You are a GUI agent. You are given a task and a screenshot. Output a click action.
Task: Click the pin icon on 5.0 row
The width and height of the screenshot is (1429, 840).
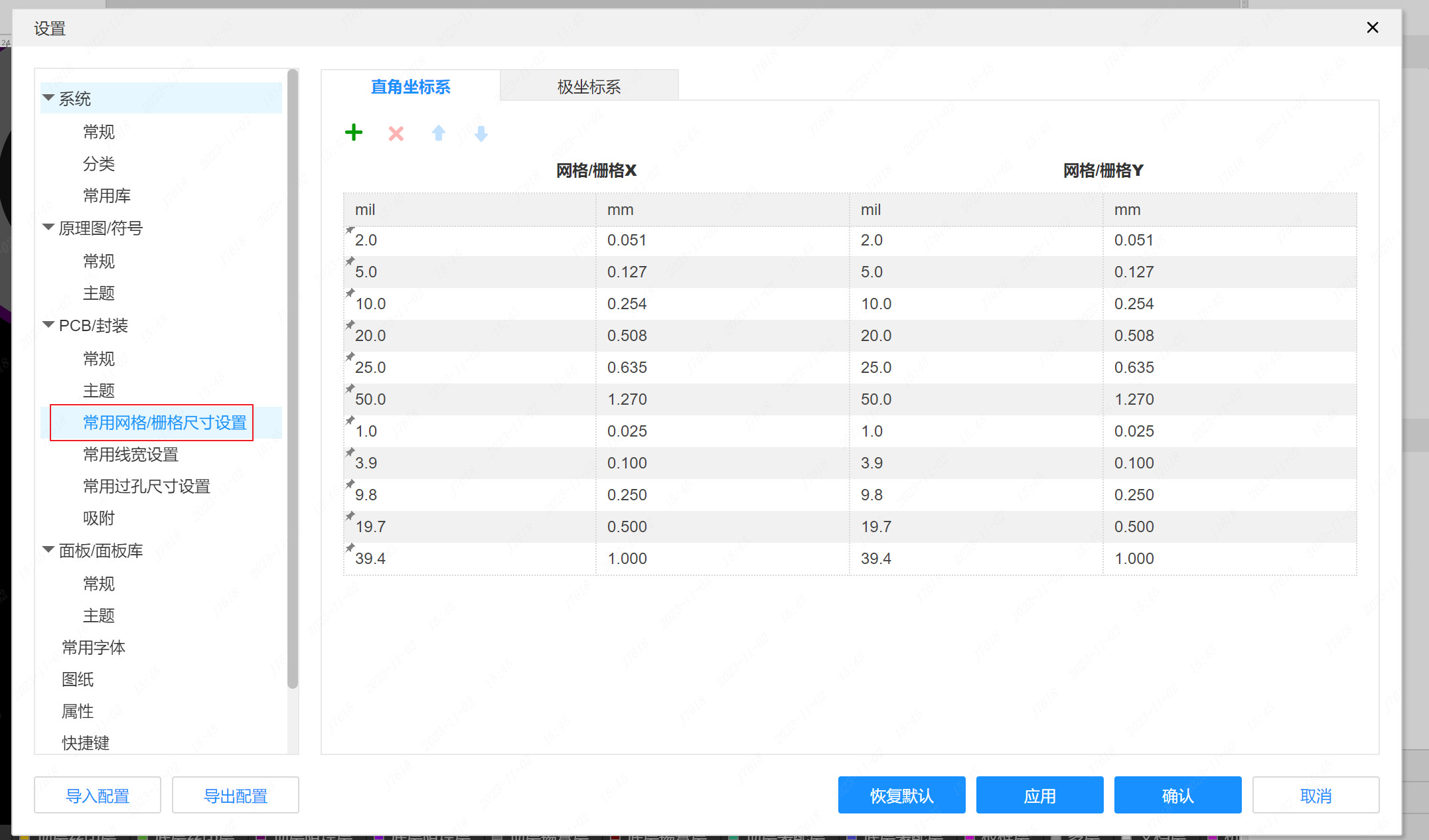pos(350,262)
